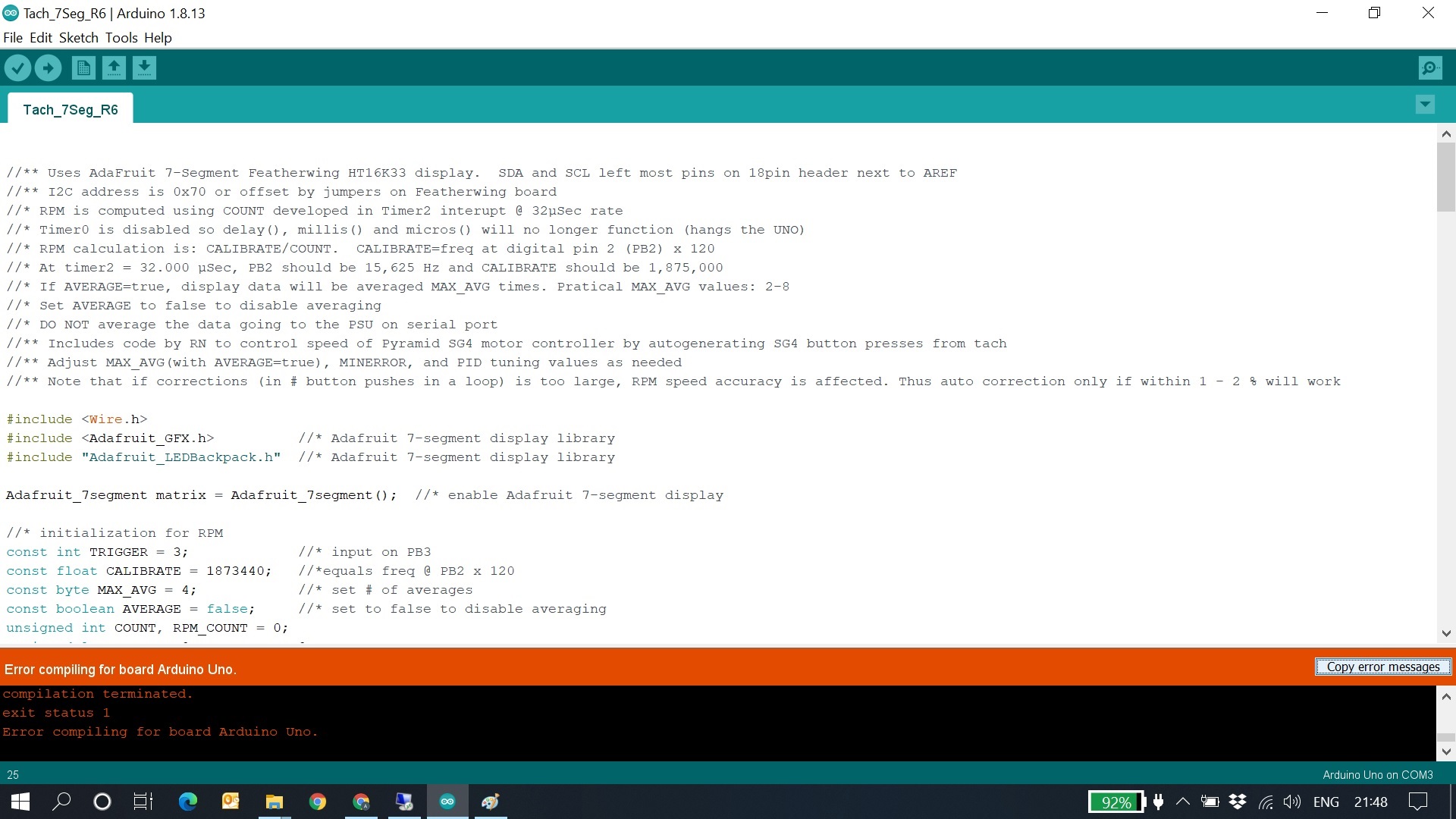Open the Windows Start menu
This screenshot has width=1456, height=819.
click(x=20, y=802)
